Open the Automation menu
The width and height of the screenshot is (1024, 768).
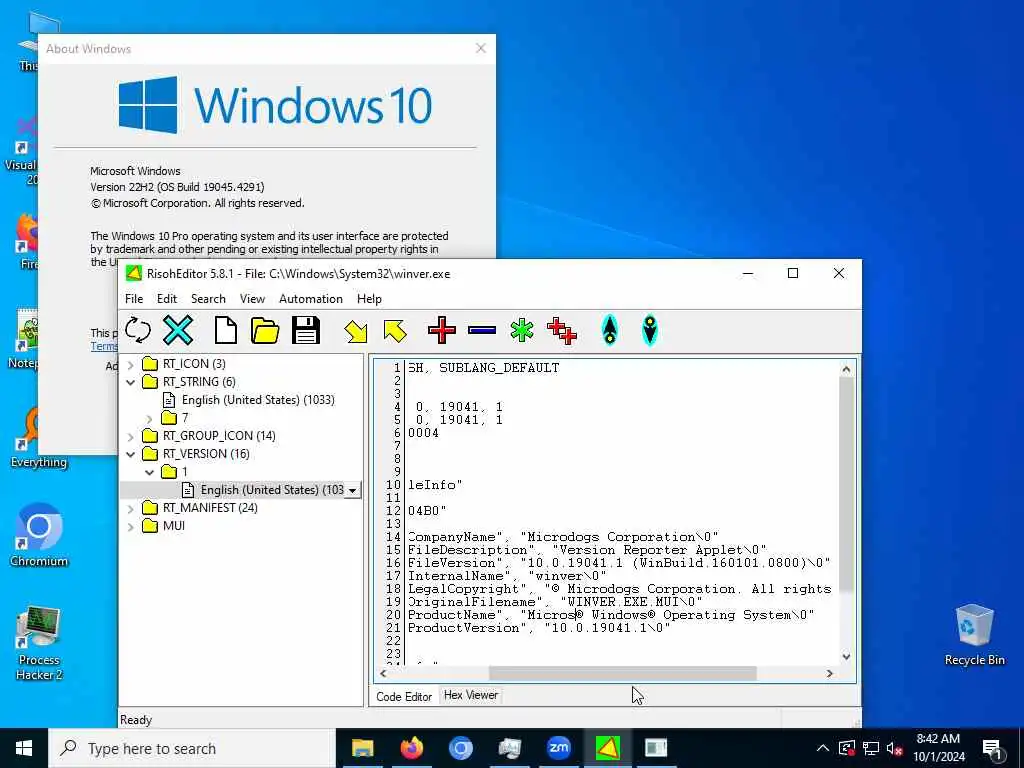pos(311,298)
